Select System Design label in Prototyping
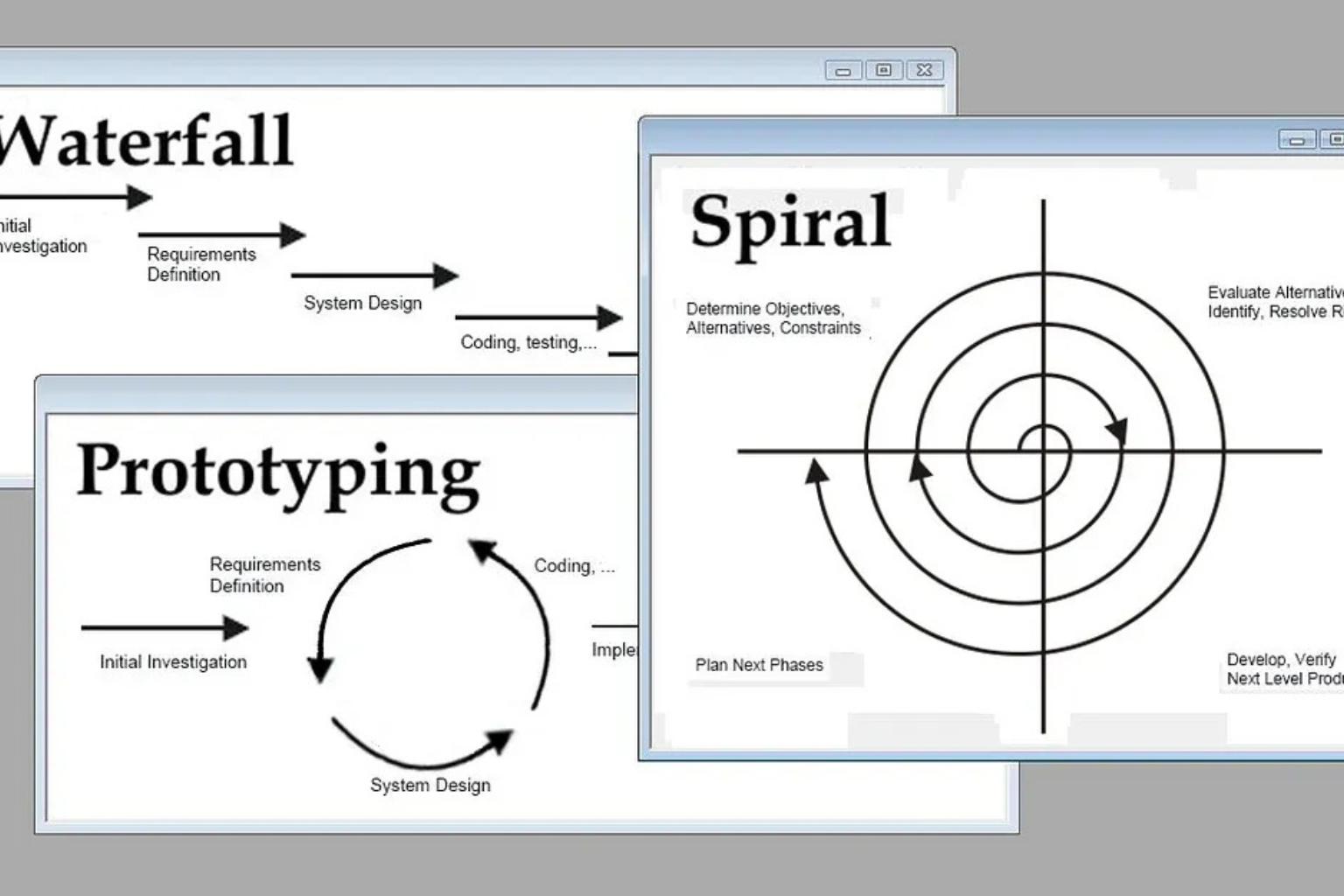This screenshot has width=1344, height=896. pos(430,786)
